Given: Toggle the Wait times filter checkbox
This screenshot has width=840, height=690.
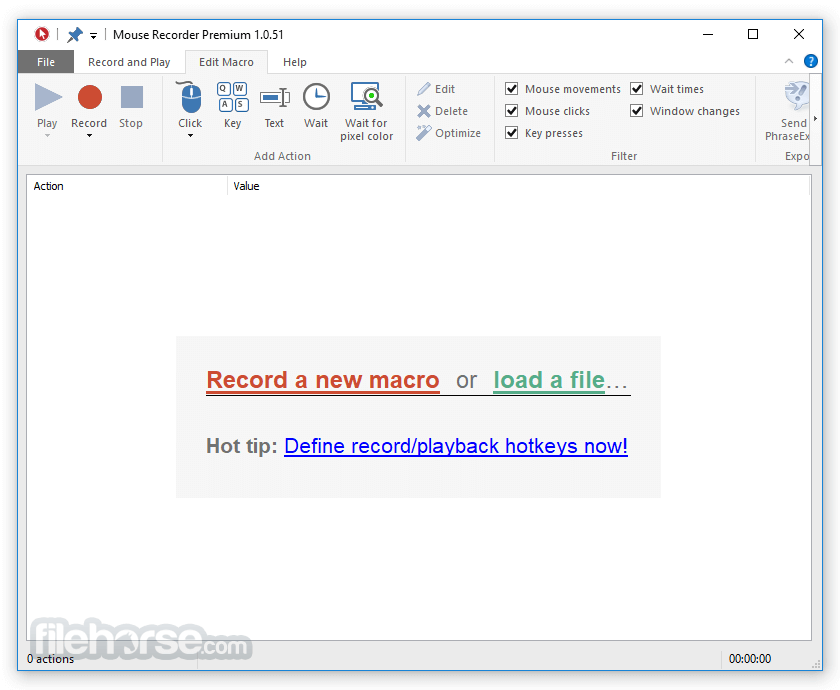Looking at the screenshot, I should [636, 88].
